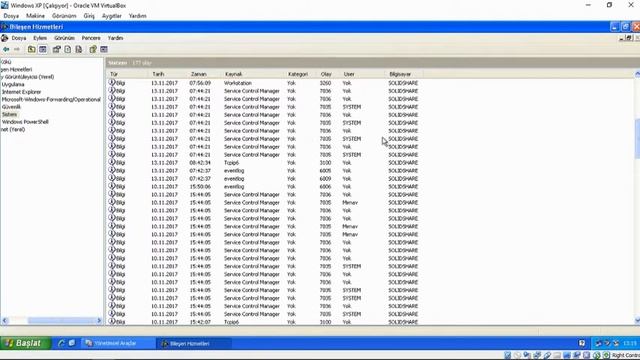Screen dimensions: 640x360
Task: Open the VirtualBox Aygıtlar menu
Action: coord(112,16)
